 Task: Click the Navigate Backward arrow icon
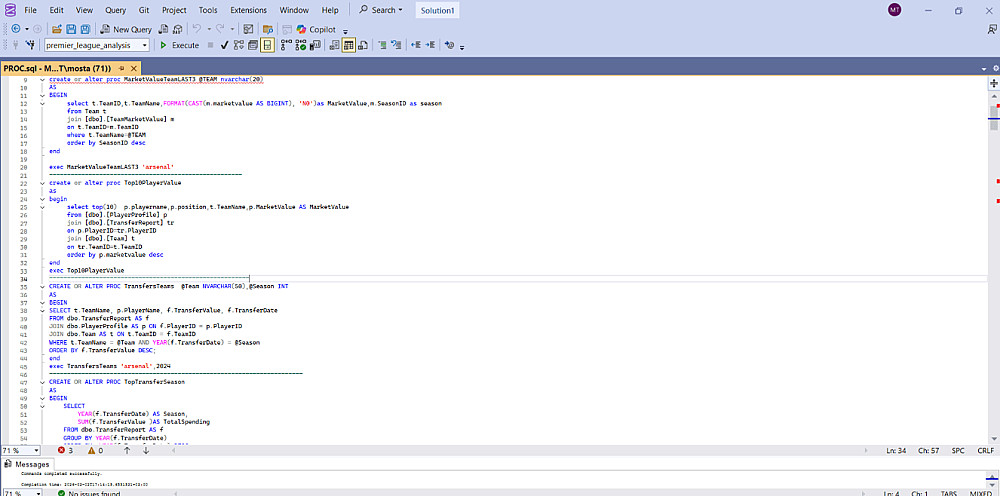(x=16, y=29)
